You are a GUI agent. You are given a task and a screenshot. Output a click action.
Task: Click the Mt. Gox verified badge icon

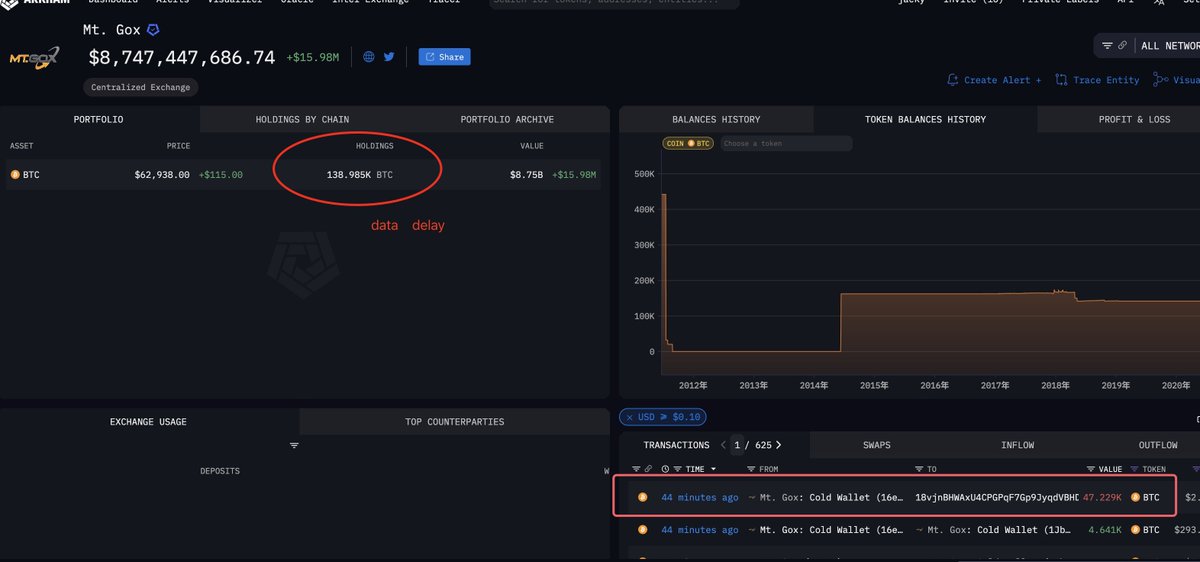[x=153, y=30]
